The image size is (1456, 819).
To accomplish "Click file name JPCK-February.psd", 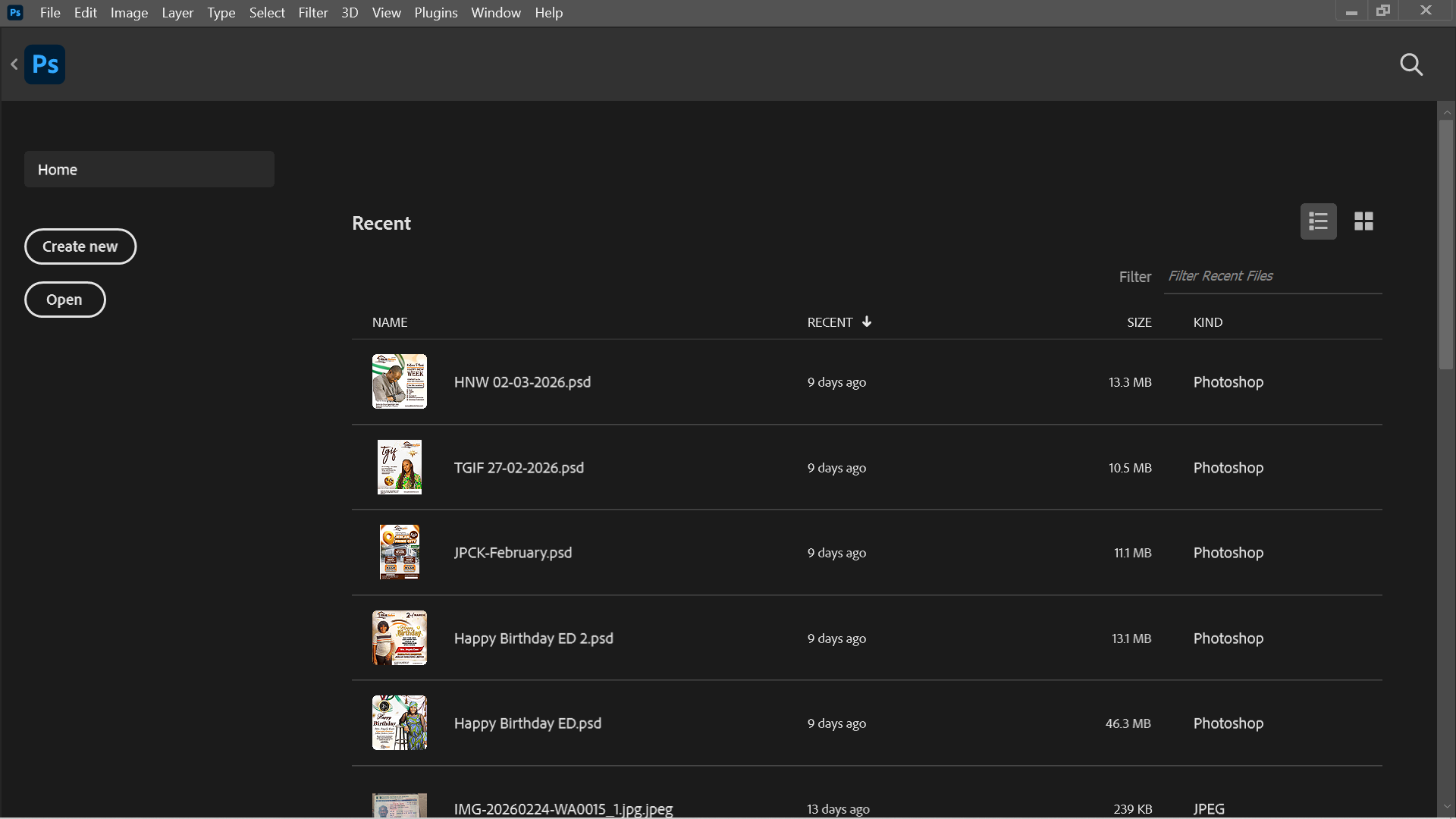I will [513, 553].
